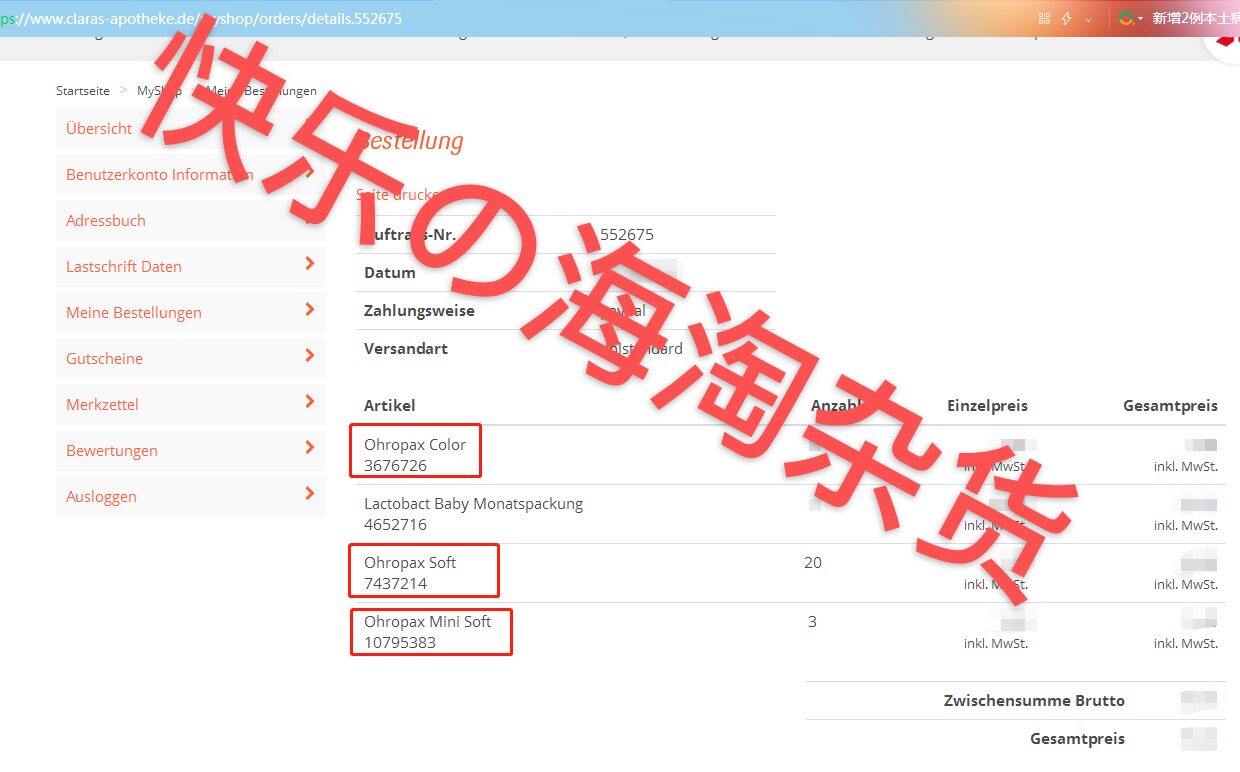
Task: Click Zwischensumme Brutto label
Action: [1034, 700]
